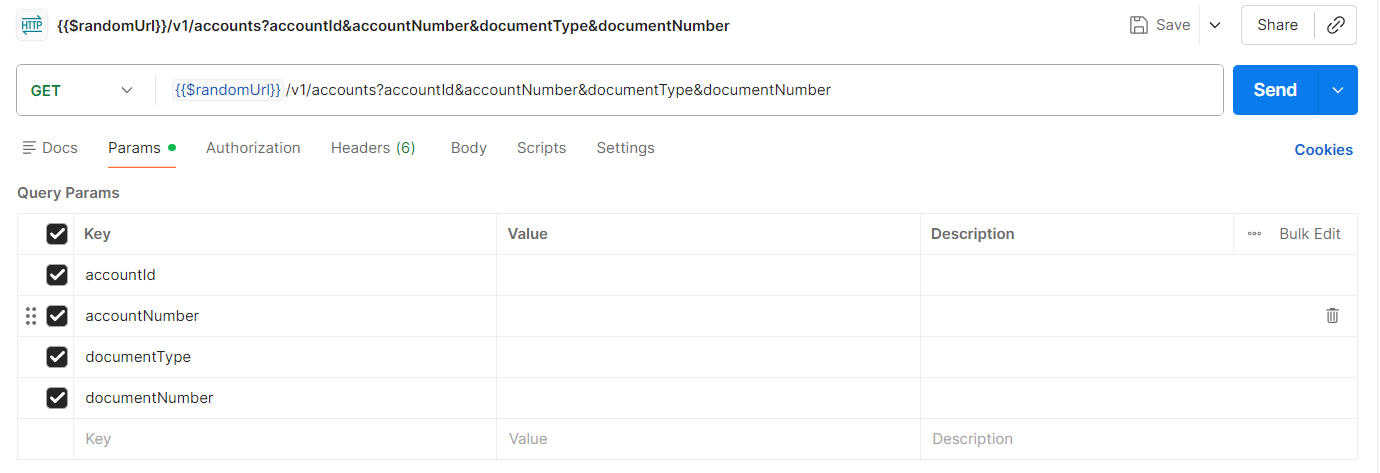1380x473 pixels.
Task: Uncheck the documentType parameter checkbox
Action: [x=57, y=357]
